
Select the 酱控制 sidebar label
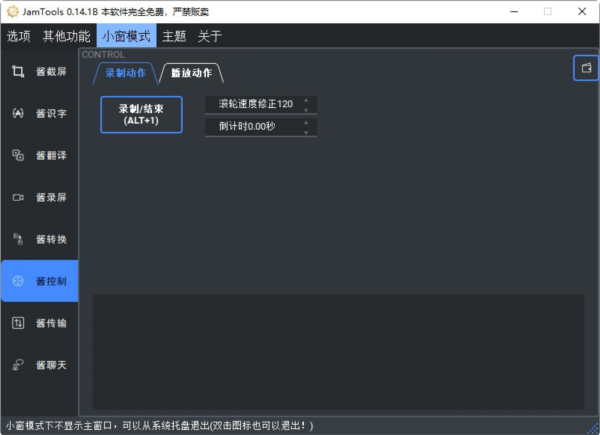51,281
